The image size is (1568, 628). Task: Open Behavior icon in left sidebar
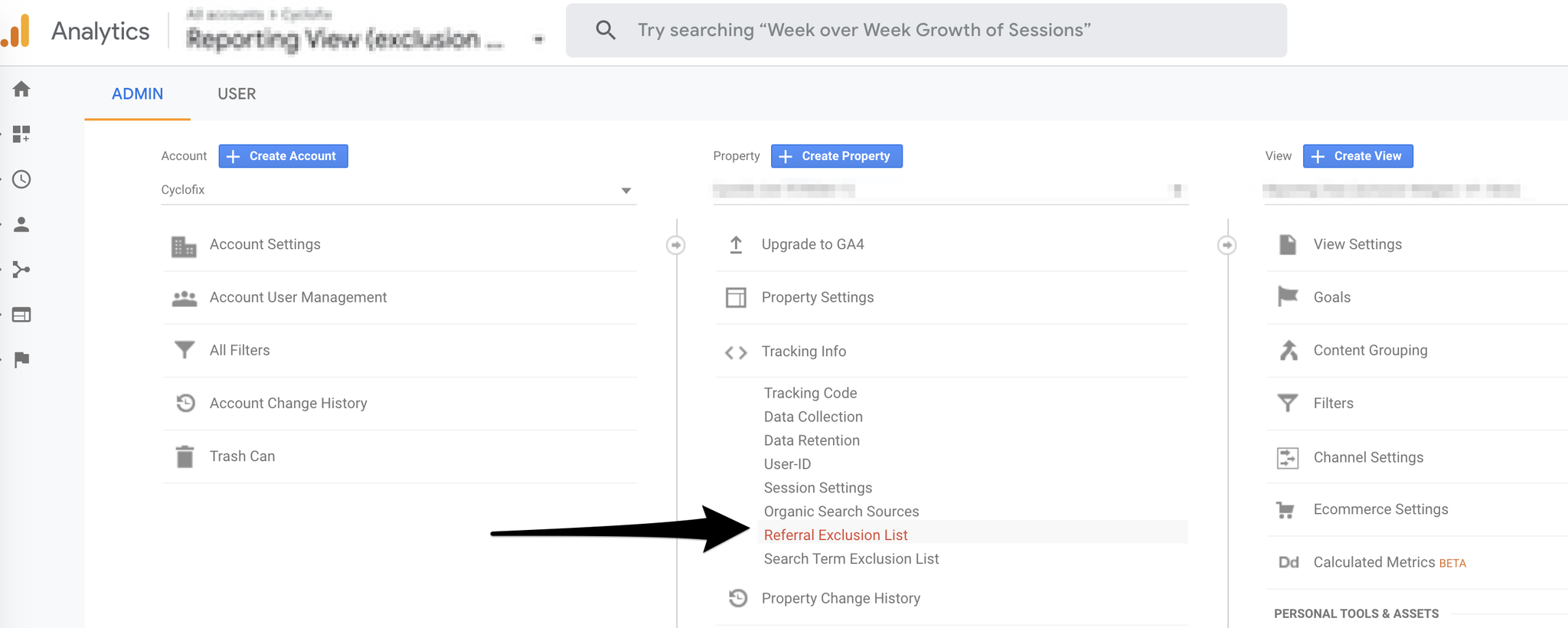[x=21, y=315]
